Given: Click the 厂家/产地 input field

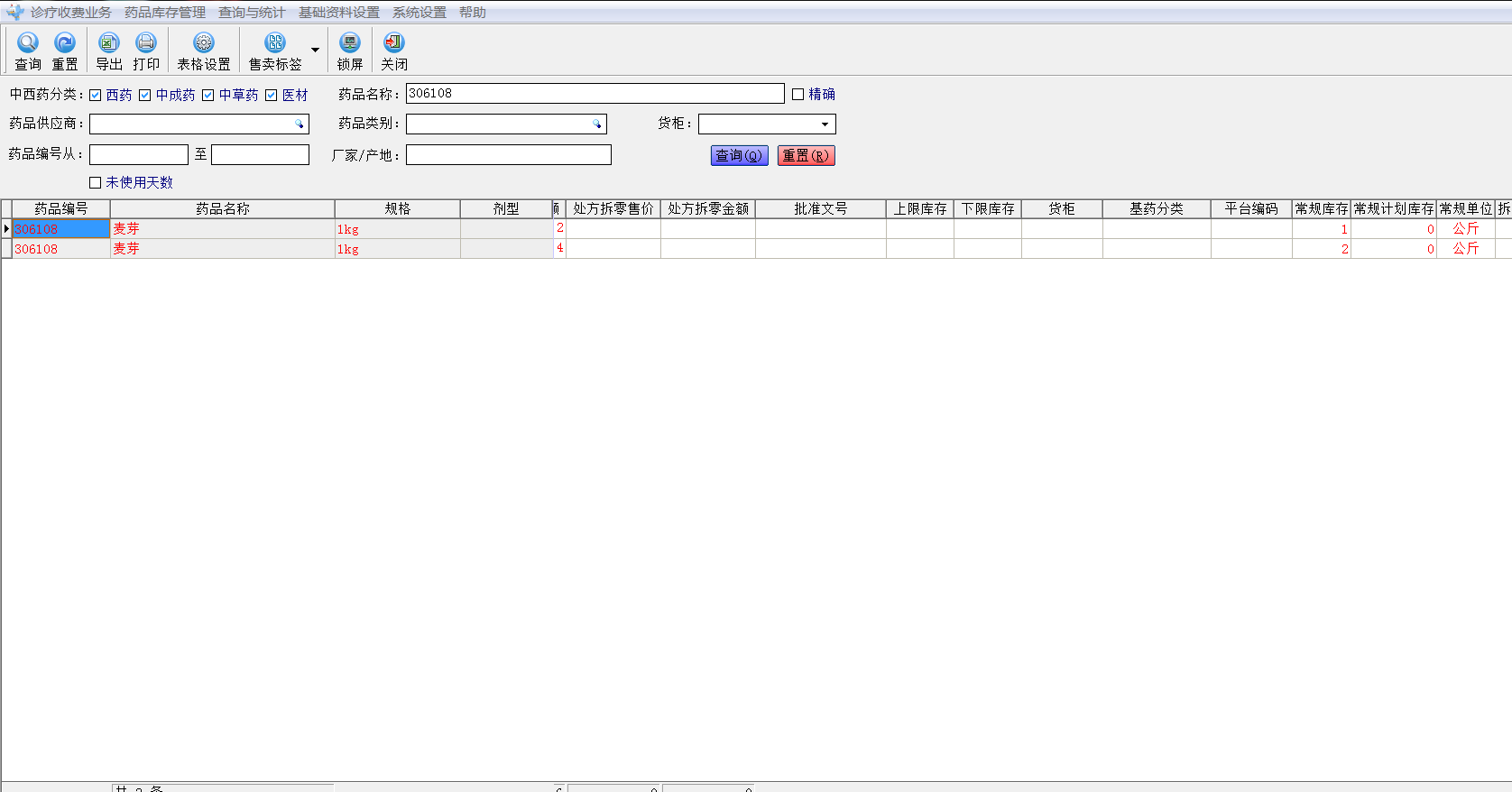Looking at the screenshot, I should (x=508, y=155).
